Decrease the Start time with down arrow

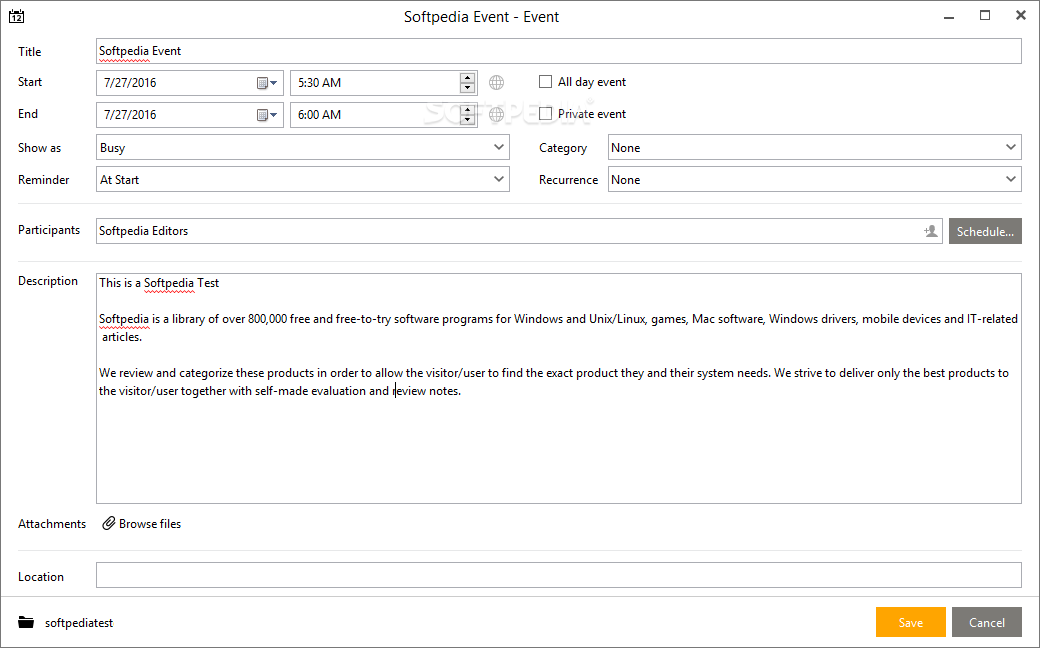tap(468, 88)
